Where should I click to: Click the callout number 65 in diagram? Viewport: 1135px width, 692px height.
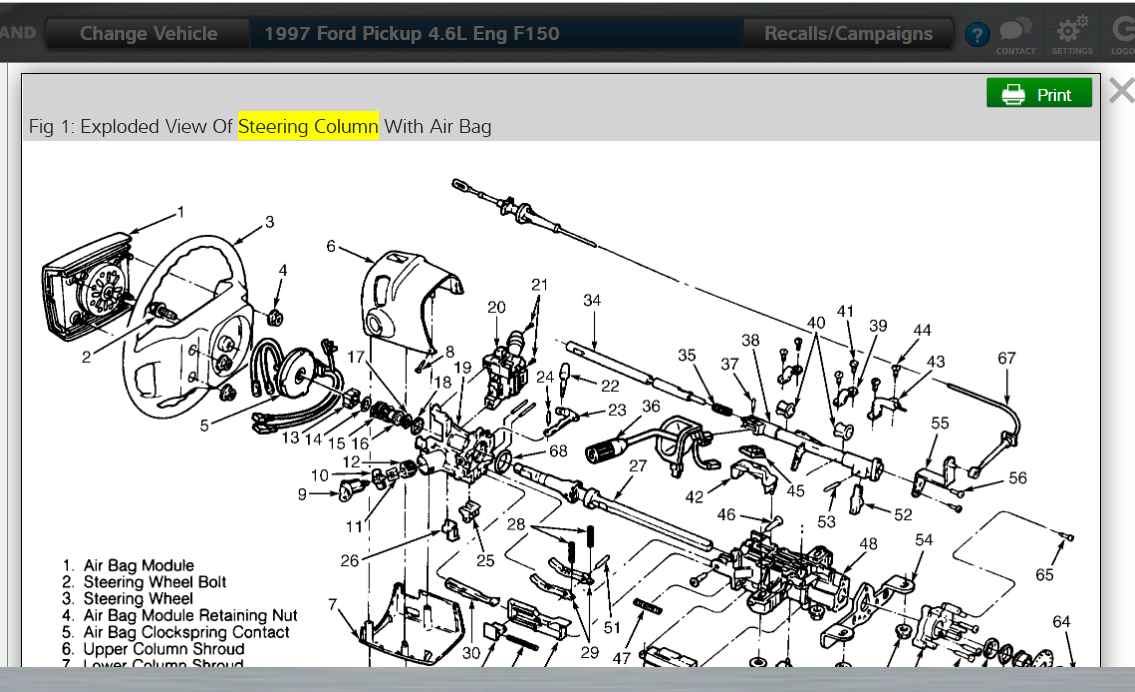click(1044, 575)
